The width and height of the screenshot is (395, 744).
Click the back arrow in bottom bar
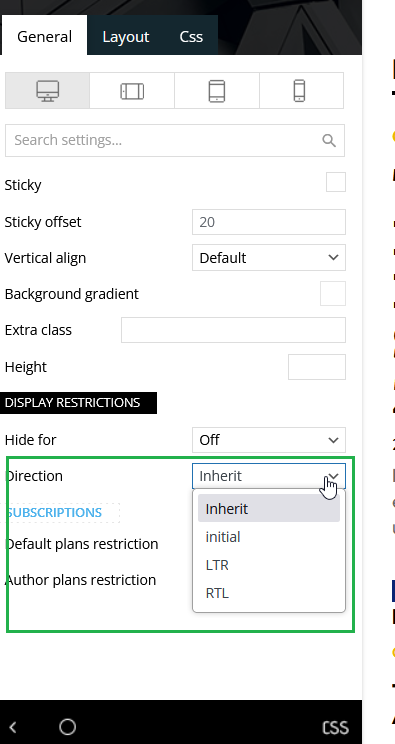tap(13, 727)
